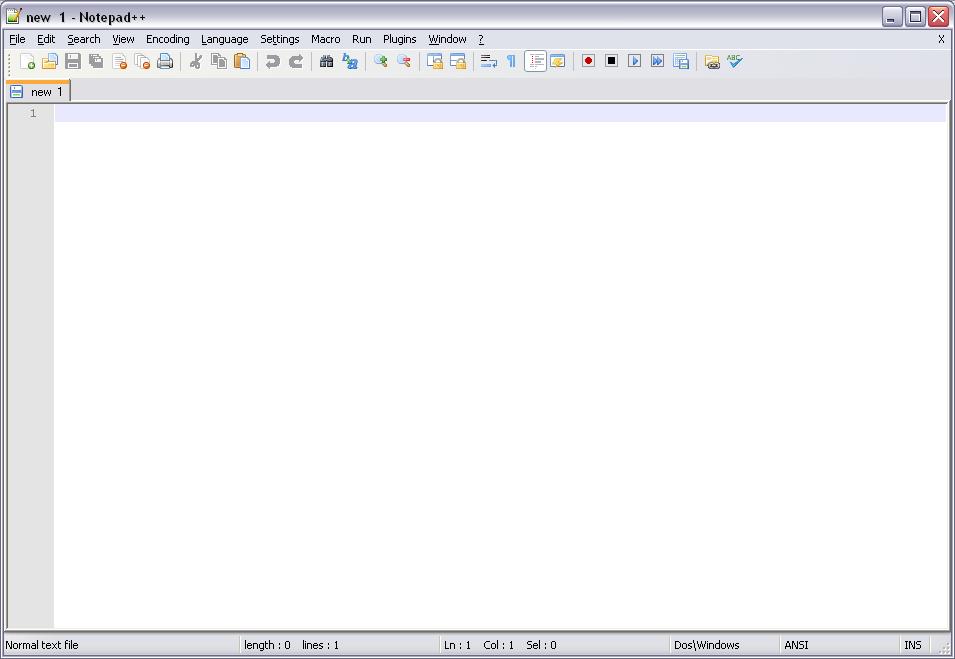Open the Macro menu
The width and height of the screenshot is (955, 659).
(325, 39)
